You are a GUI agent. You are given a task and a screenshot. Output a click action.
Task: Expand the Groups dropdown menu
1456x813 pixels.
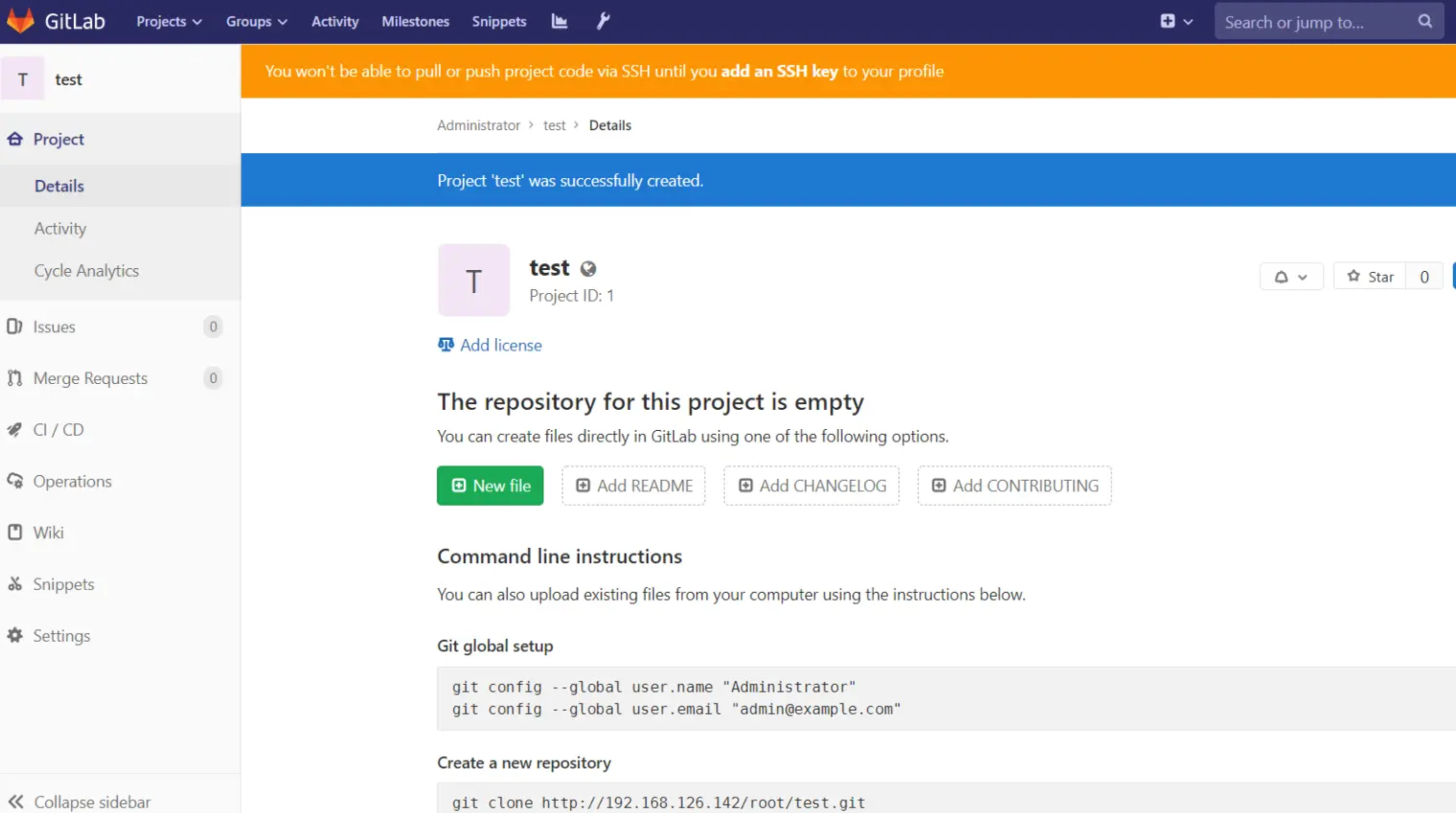256,21
